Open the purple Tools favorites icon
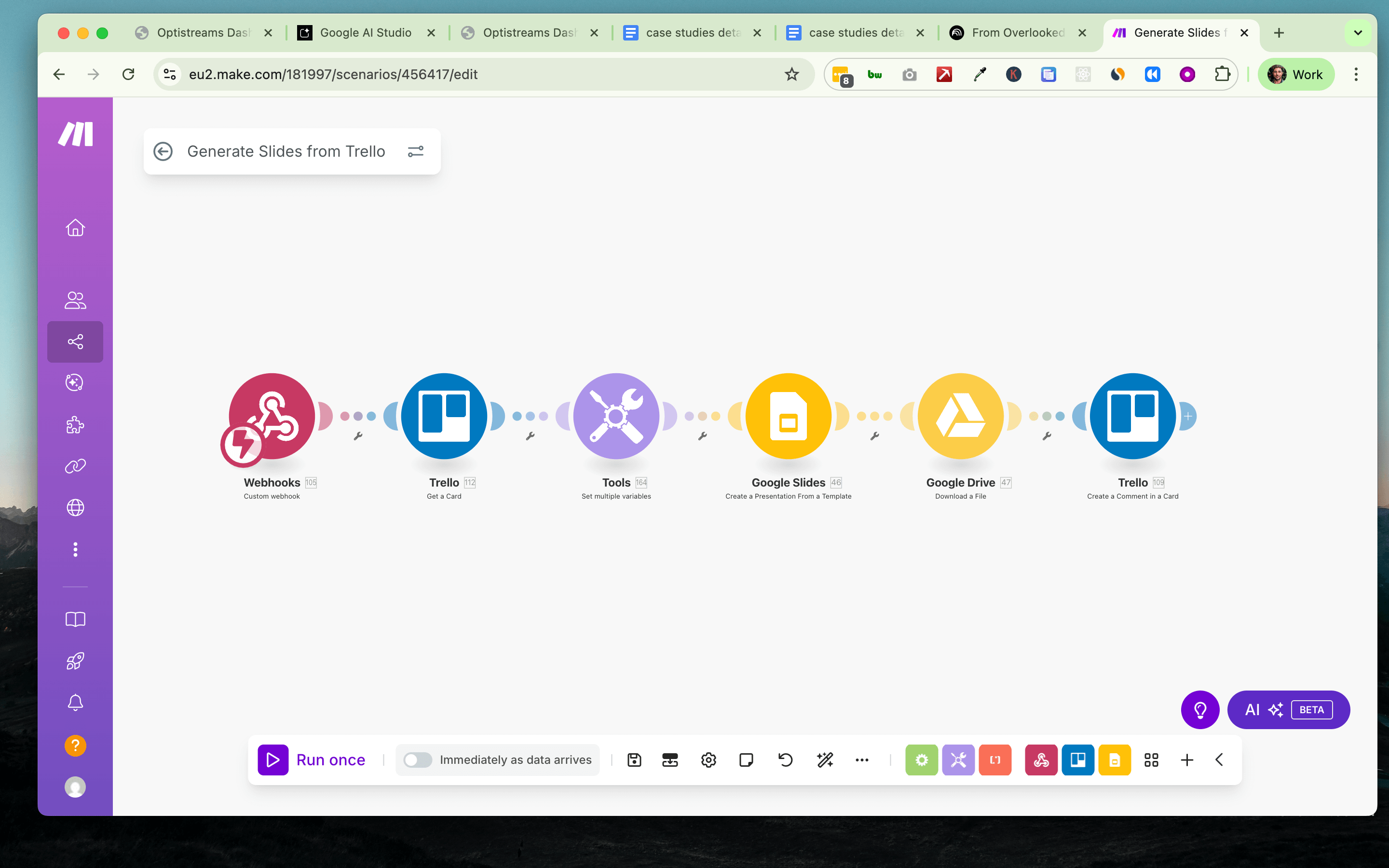The width and height of the screenshot is (1389, 868). pos(958,760)
